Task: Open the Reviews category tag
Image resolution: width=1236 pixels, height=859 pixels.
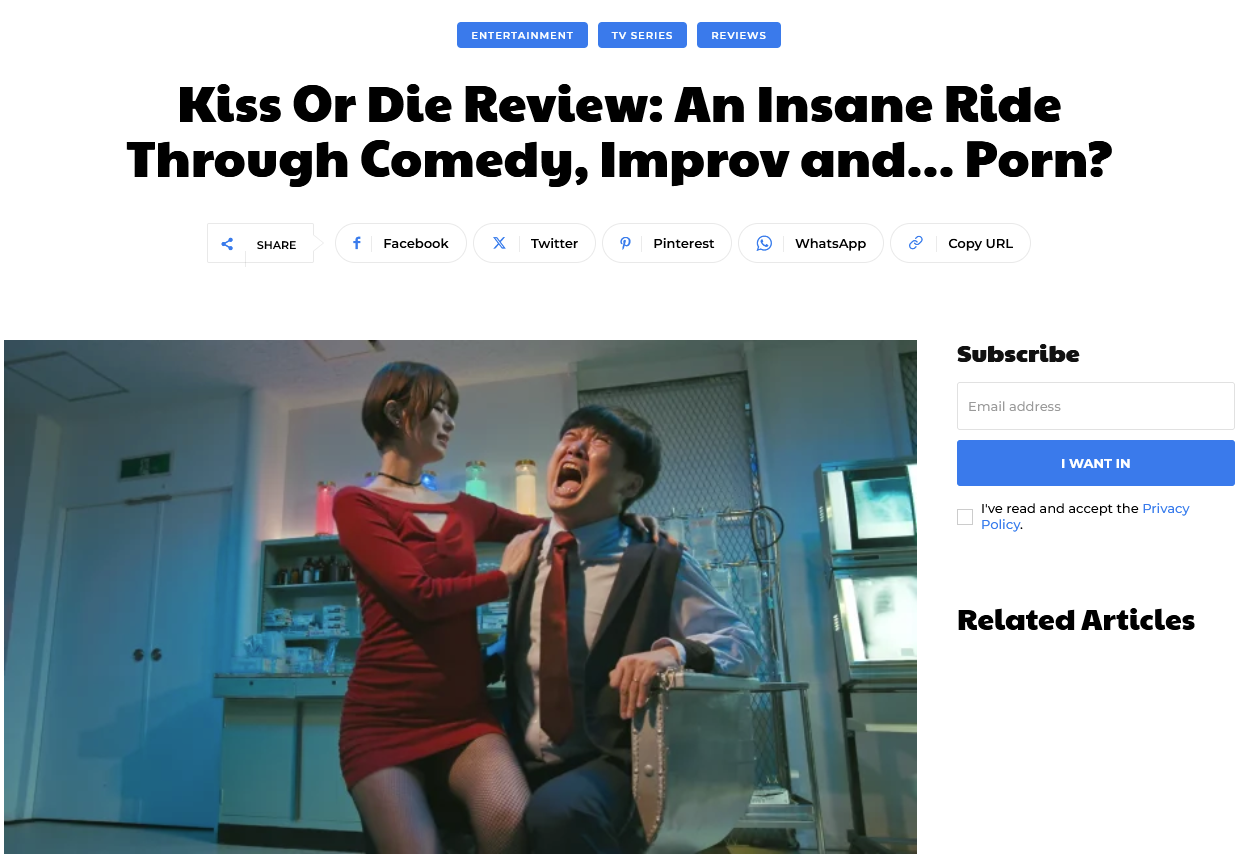Action: click(x=738, y=35)
